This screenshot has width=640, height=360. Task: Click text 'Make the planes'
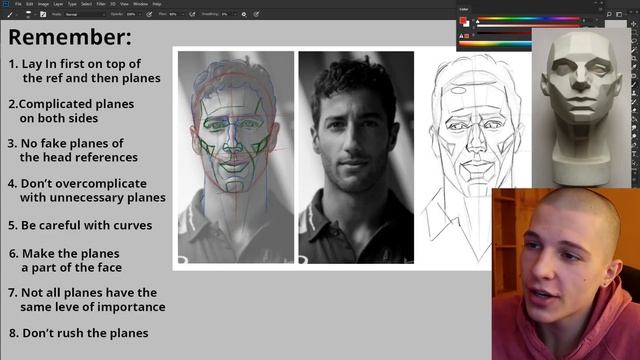pyautogui.click(x=71, y=253)
